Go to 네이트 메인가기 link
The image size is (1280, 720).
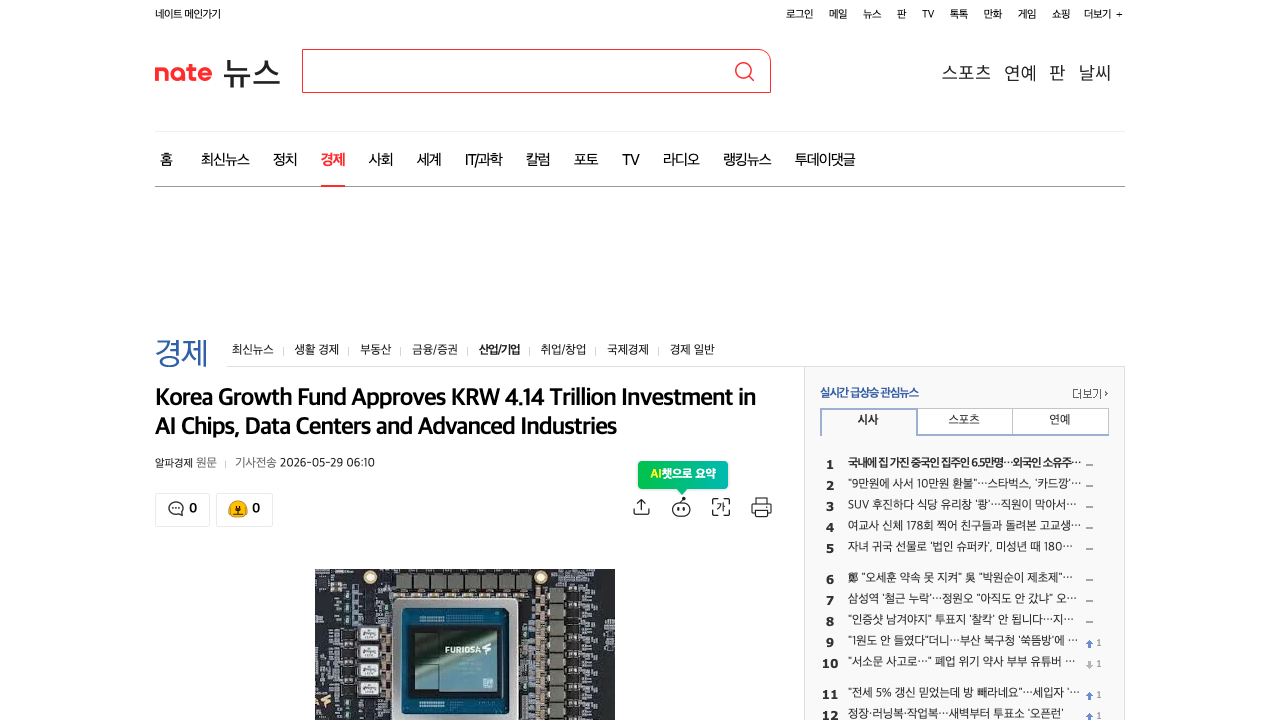tap(188, 14)
